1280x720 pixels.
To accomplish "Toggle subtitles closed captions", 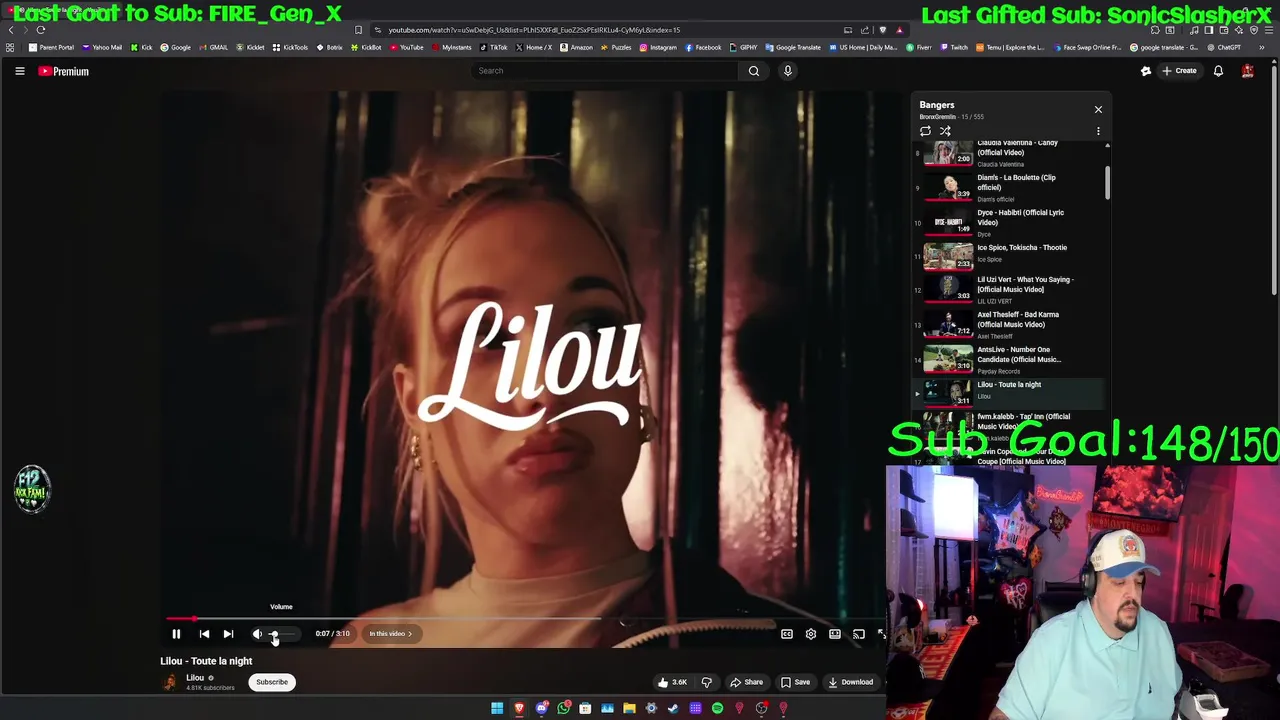I will 787,633.
